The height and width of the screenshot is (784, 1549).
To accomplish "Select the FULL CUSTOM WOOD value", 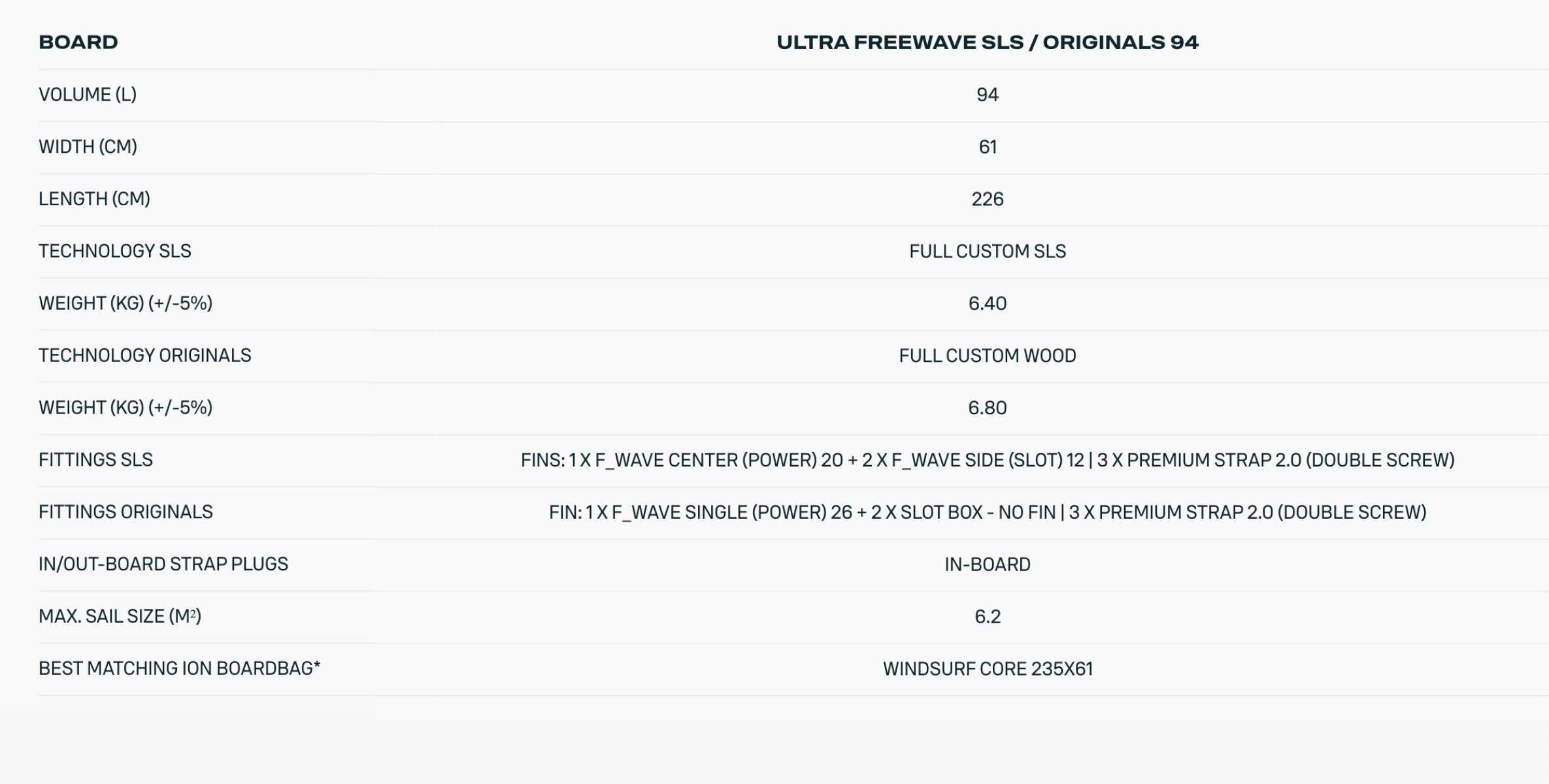I will 987,356.
